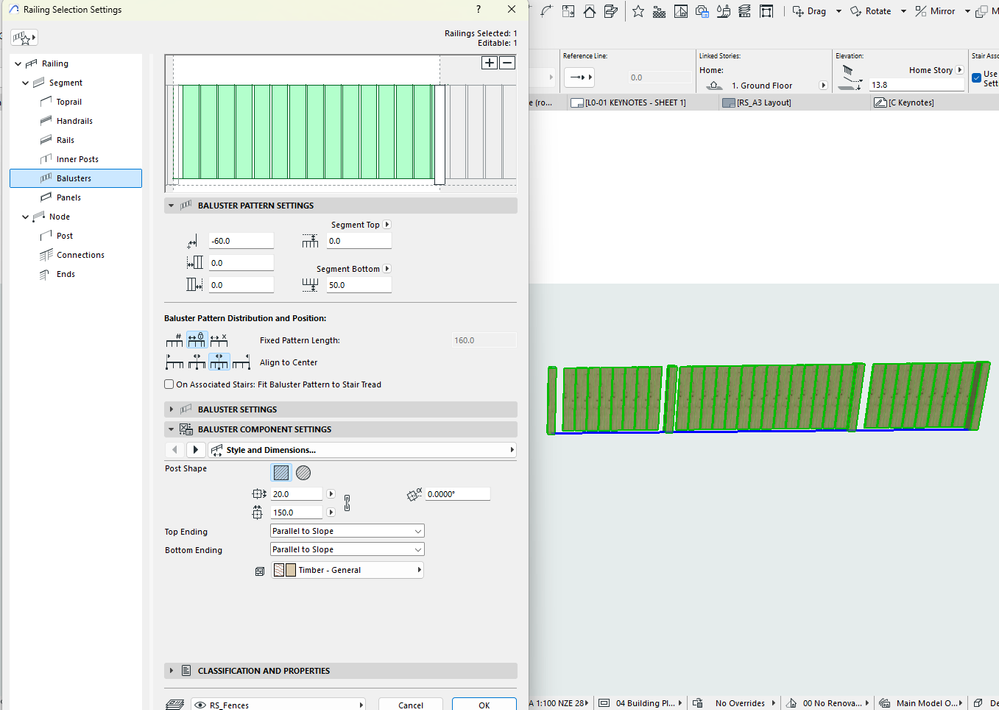
Task: Enable Fit Baluster Pattern to Stair Tread
Action: coord(169,384)
